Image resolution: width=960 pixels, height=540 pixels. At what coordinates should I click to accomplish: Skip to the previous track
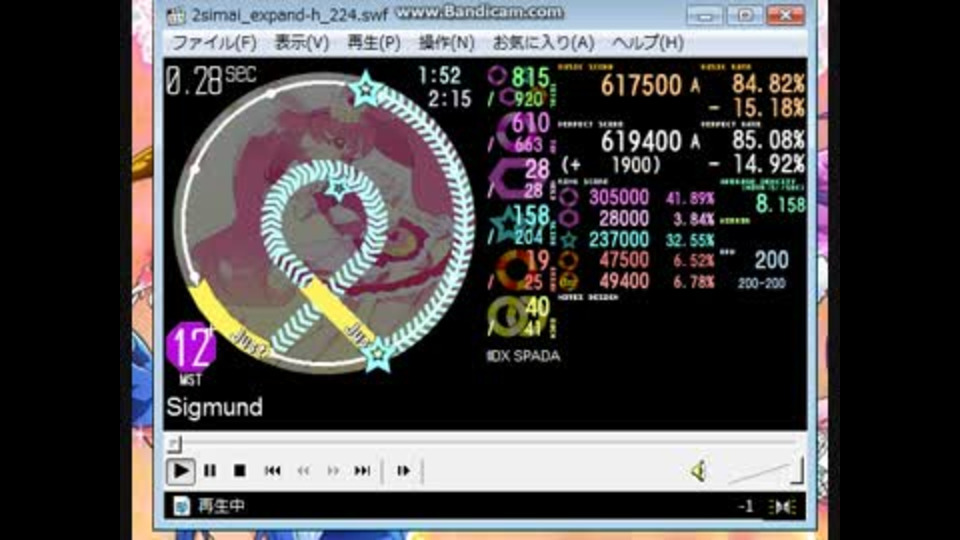(x=272, y=471)
